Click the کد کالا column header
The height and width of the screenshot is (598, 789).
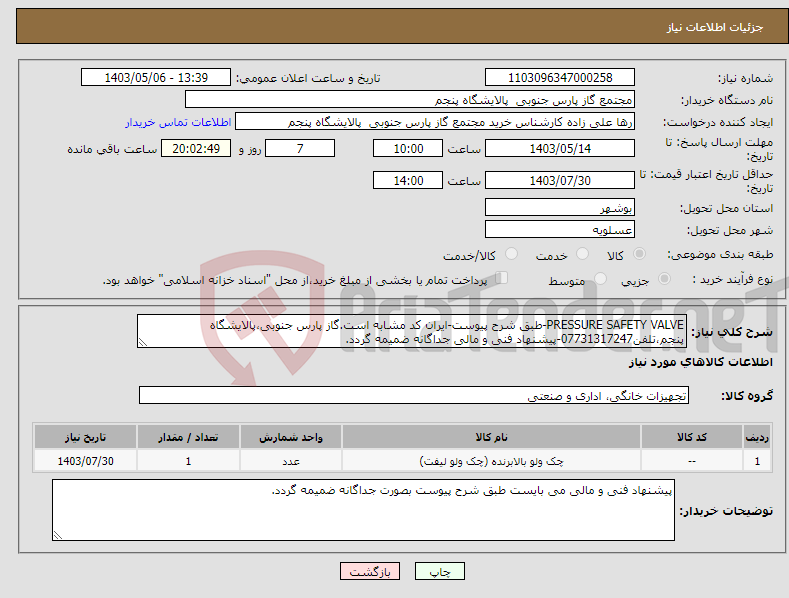click(692, 437)
